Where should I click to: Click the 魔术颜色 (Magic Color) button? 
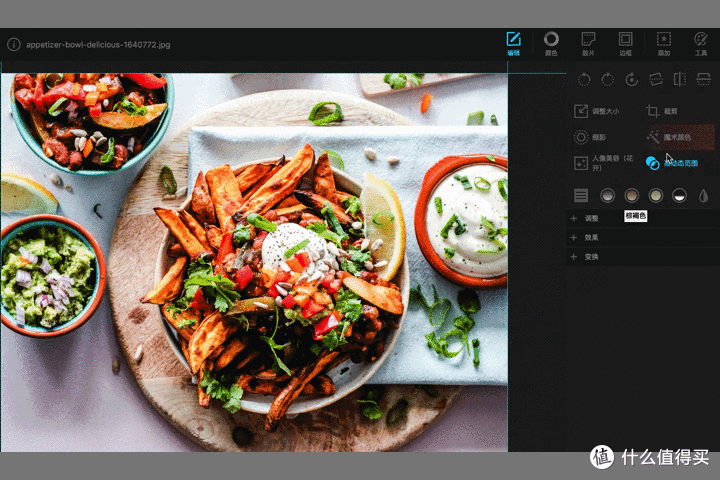pos(680,137)
